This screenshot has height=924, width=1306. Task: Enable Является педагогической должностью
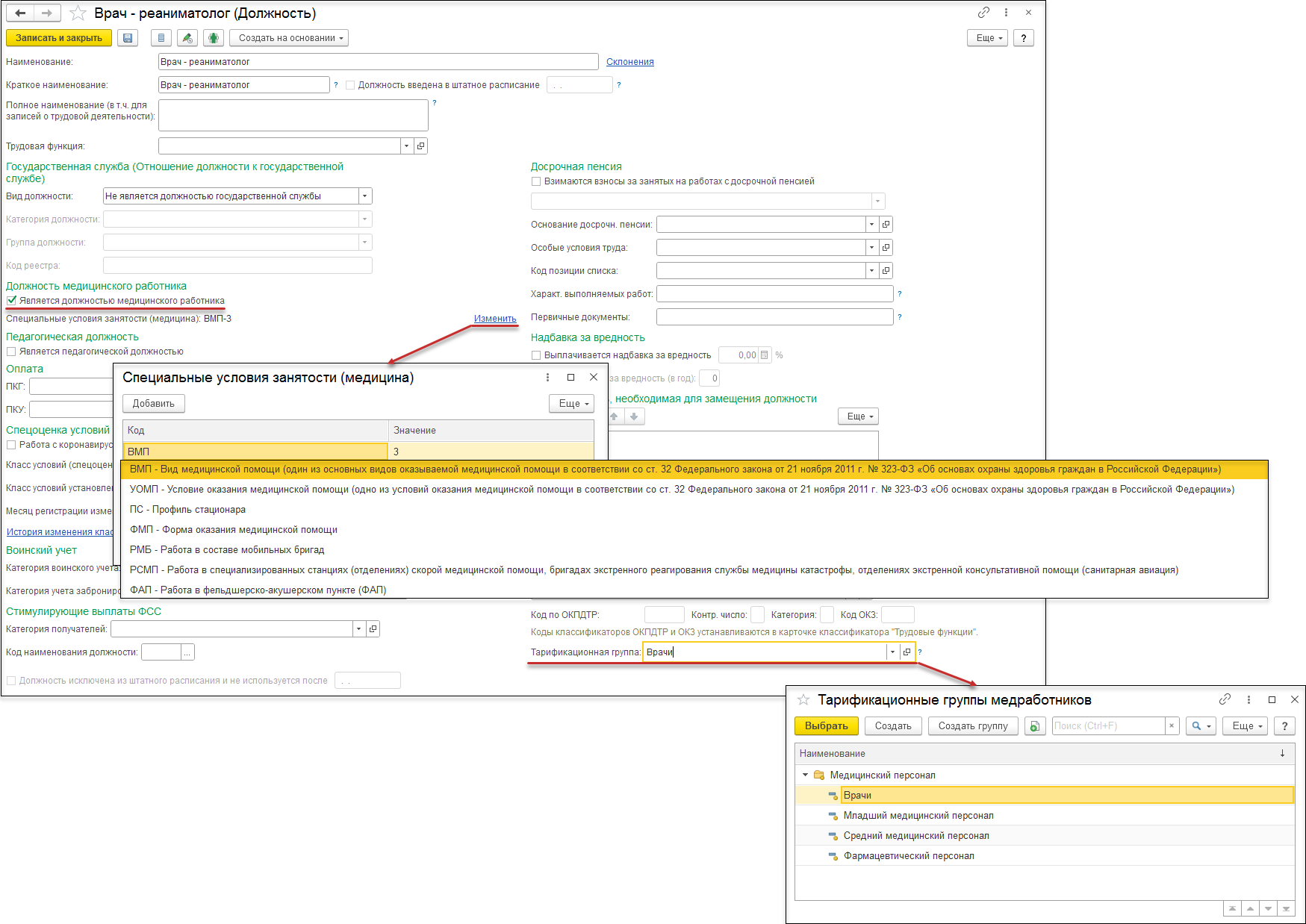pyautogui.click(x=11, y=352)
